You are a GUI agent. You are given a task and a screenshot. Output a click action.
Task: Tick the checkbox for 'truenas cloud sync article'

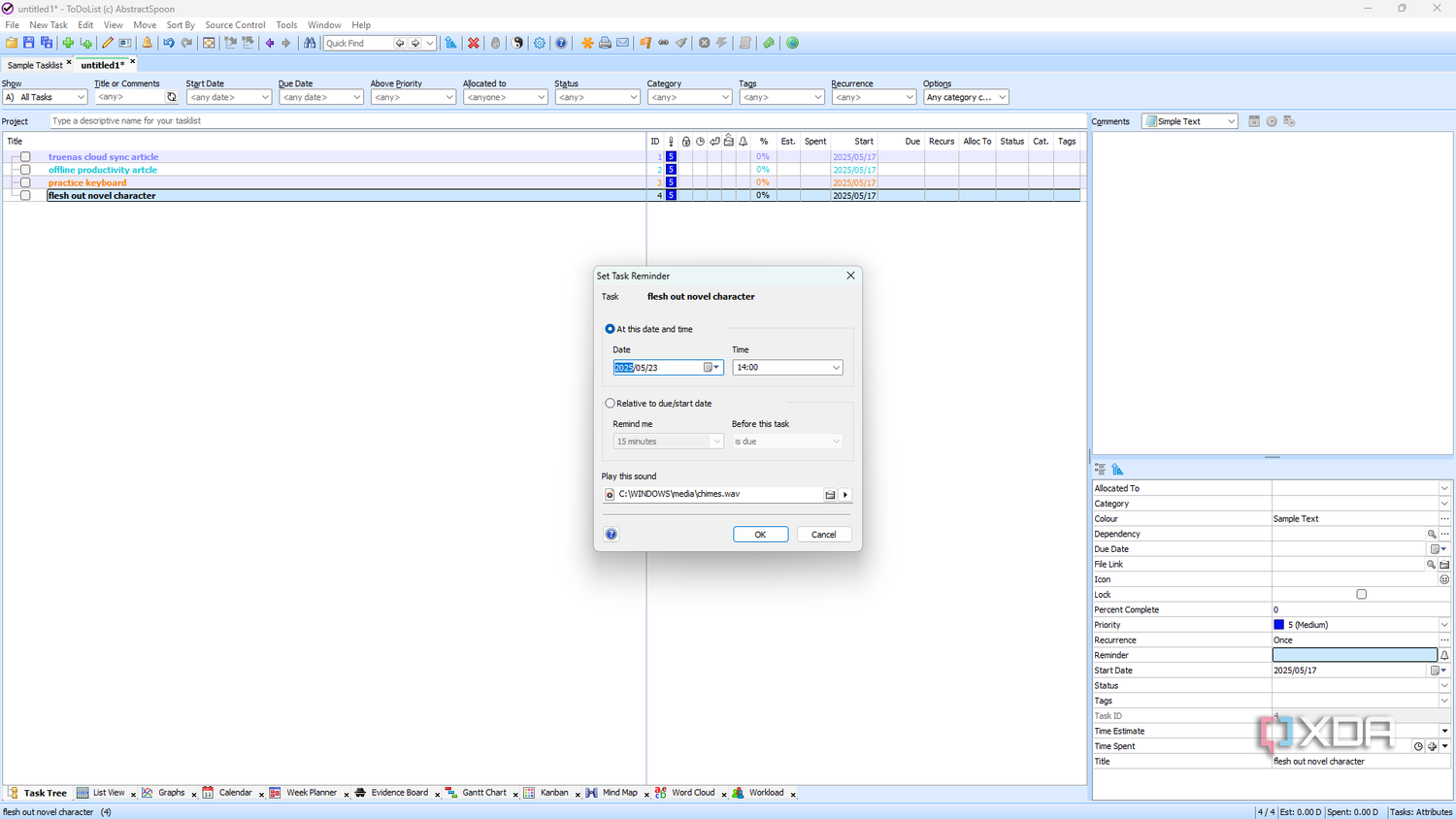(x=25, y=157)
